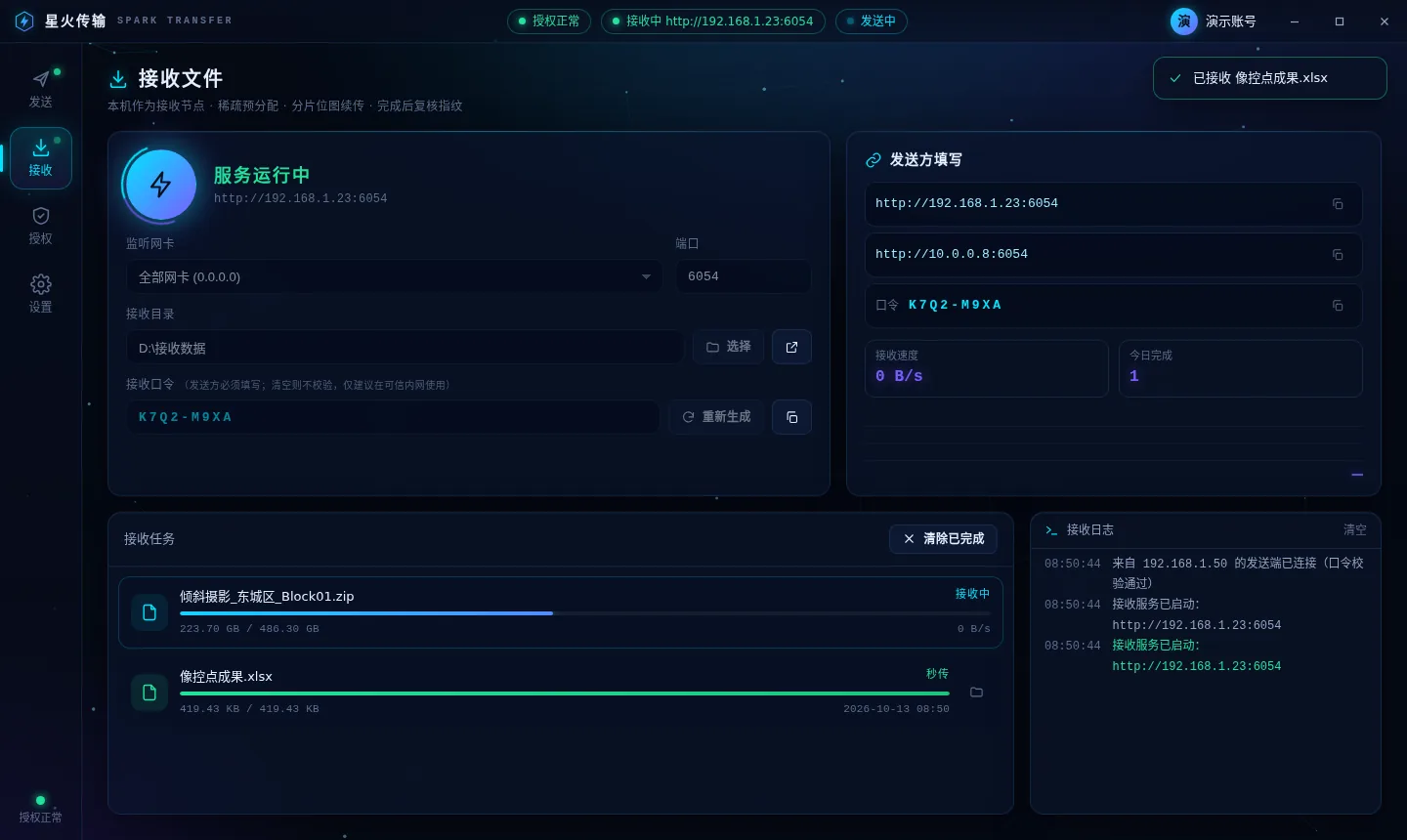The image size is (1407, 840).
Task: Click the 接收速度 0 B/s card
Action: click(987, 368)
